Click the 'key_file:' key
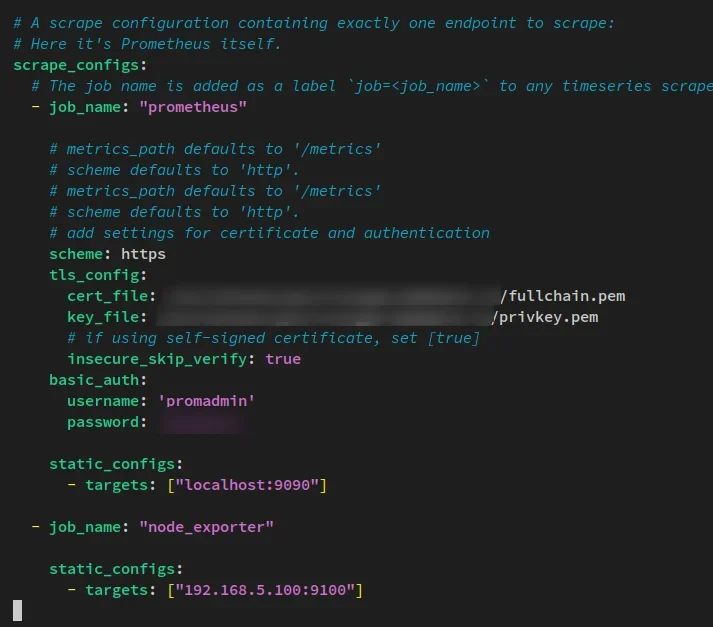The image size is (713, 627). [x=107, y=317]
